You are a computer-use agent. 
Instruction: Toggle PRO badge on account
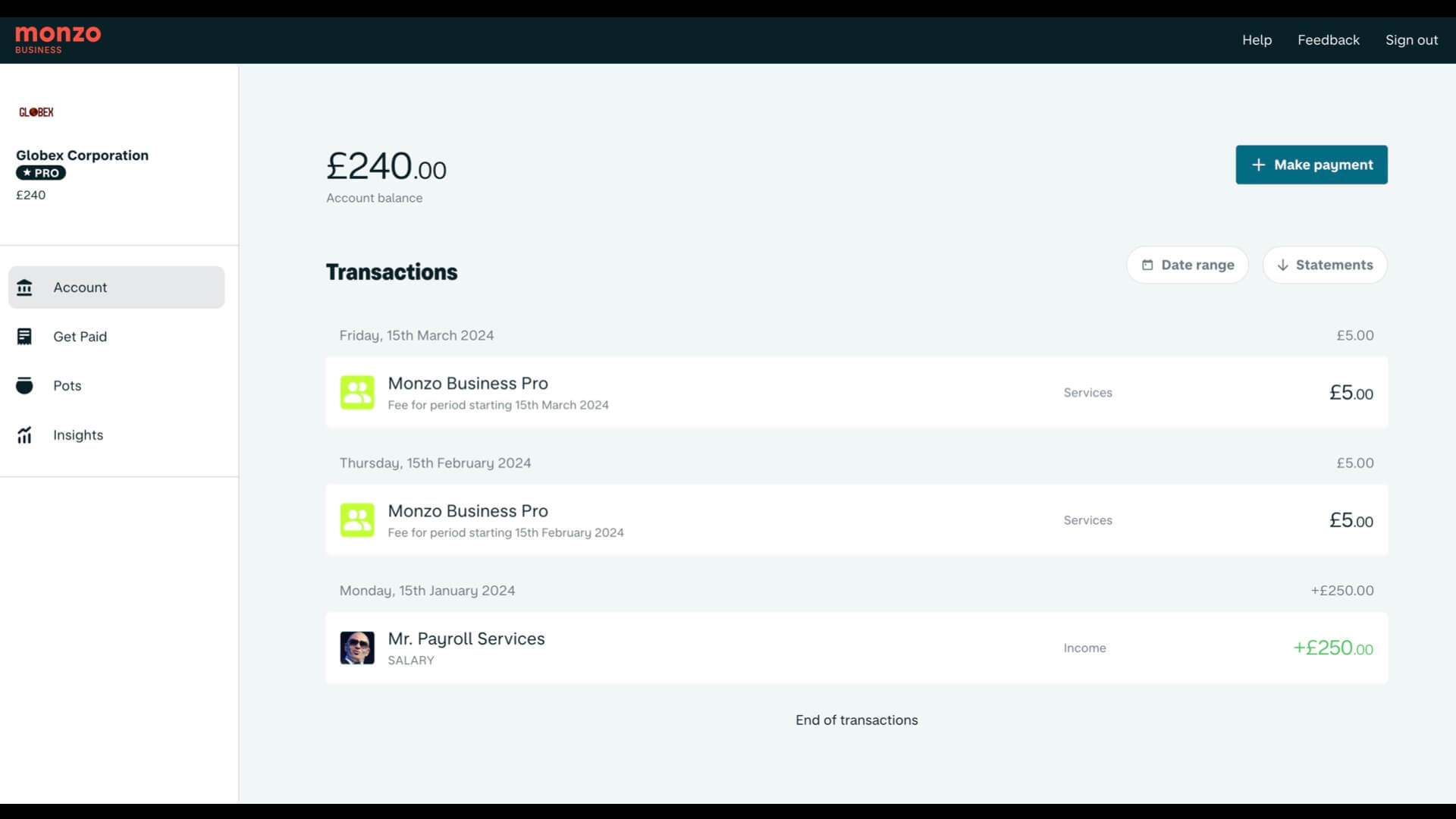coord(40,173)
